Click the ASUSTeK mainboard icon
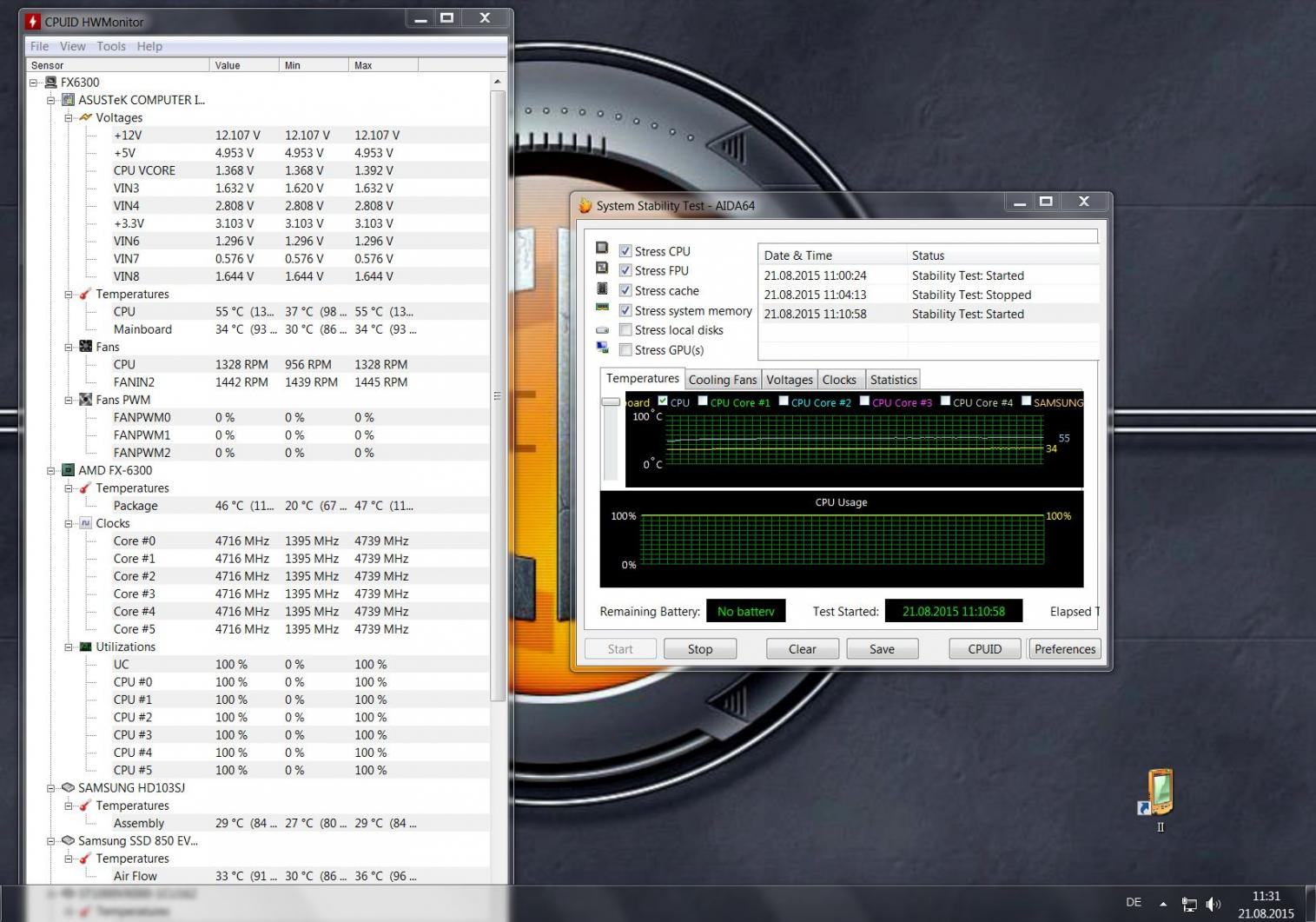The height and width of the screenshot is (922, 1316). pos(69,100)
